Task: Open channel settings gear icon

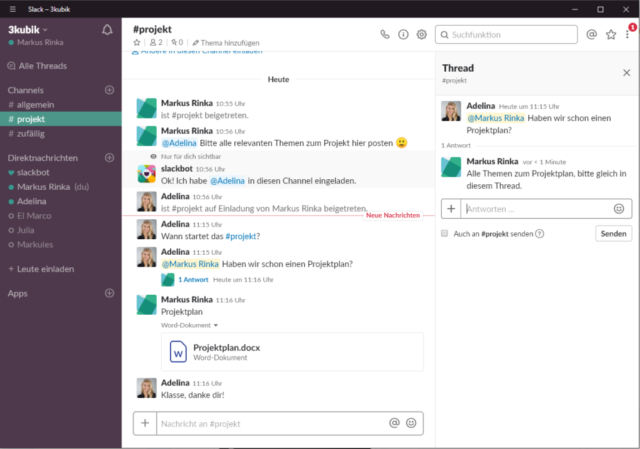Action: pyautogui.click(x=422, y=34)
